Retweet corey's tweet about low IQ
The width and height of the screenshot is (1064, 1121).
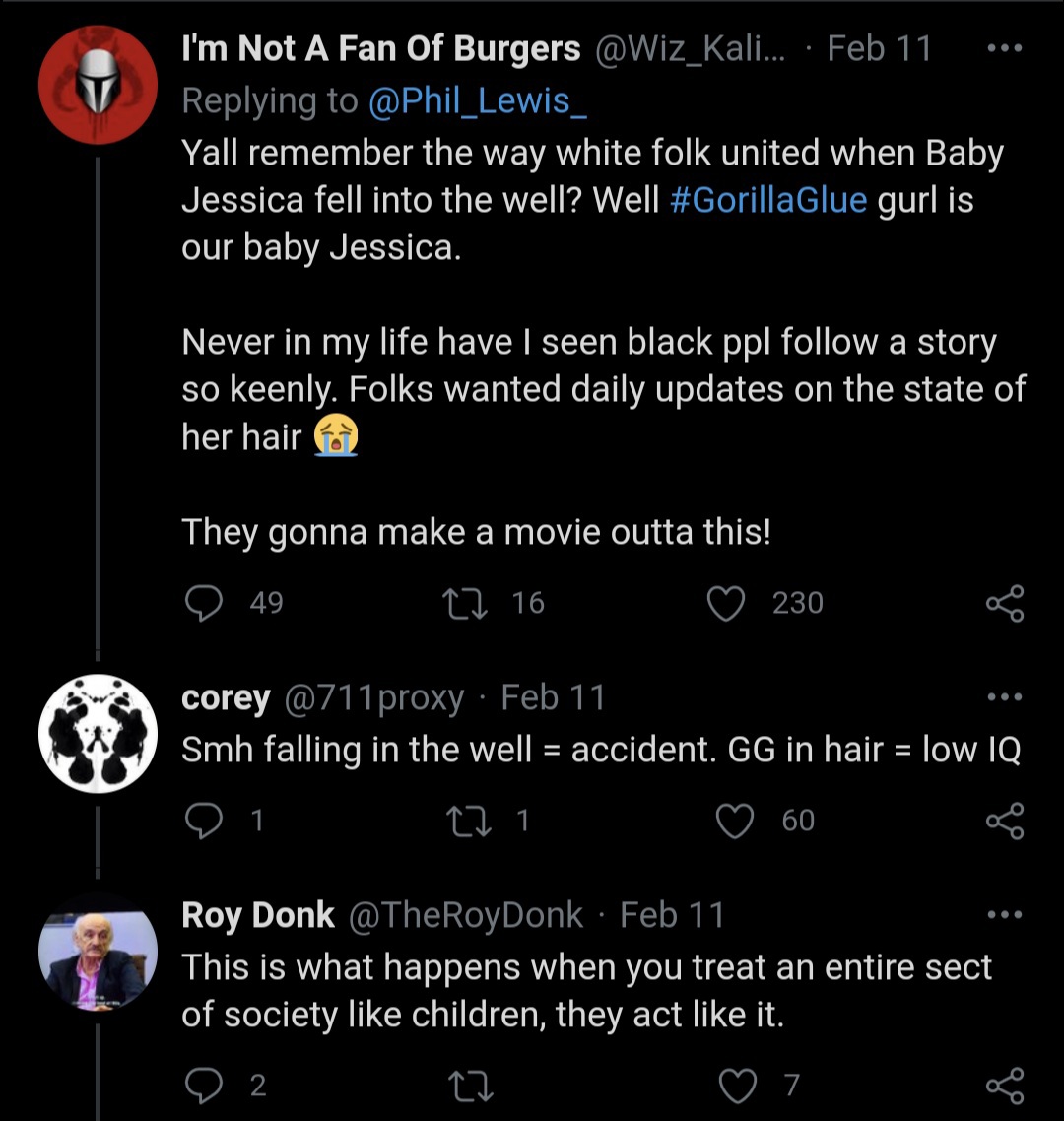(x=468, y=820)
